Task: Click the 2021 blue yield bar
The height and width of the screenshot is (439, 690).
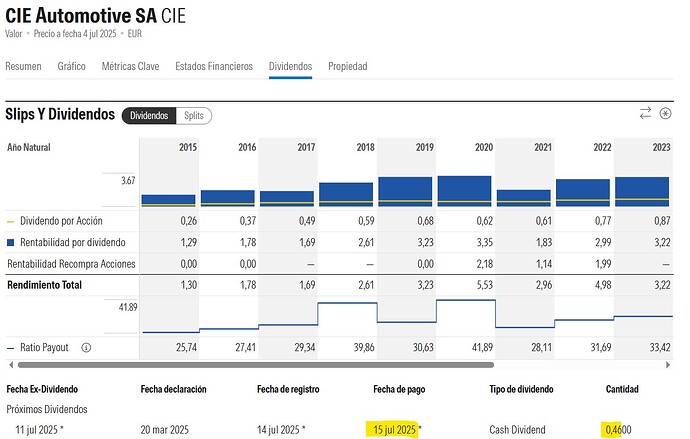Action: pos(524,198)
